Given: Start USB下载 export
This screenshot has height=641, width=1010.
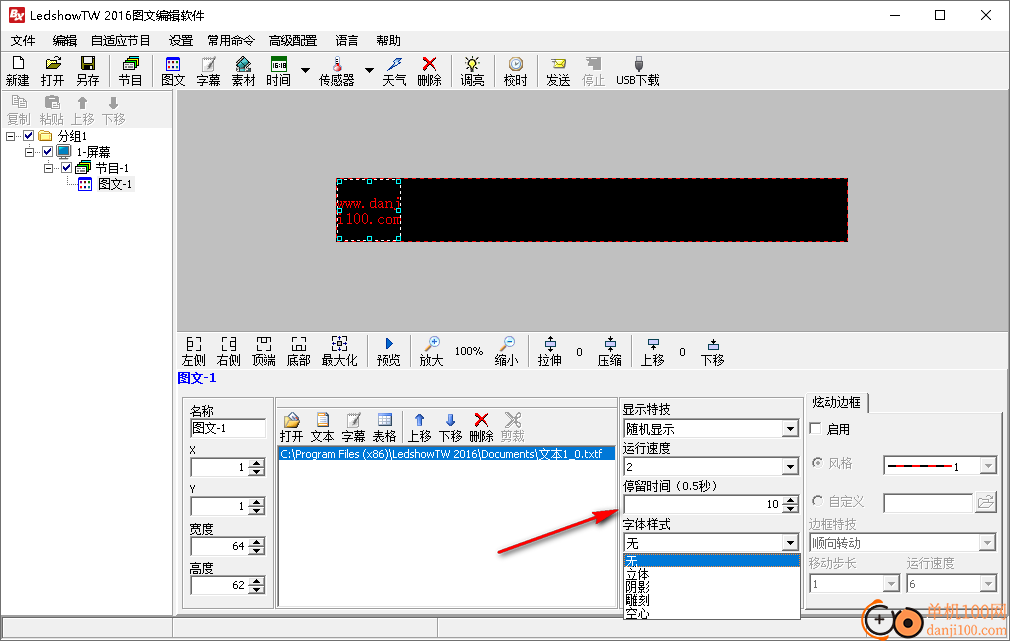Looking at the screenshot, I should coord(638,71).
